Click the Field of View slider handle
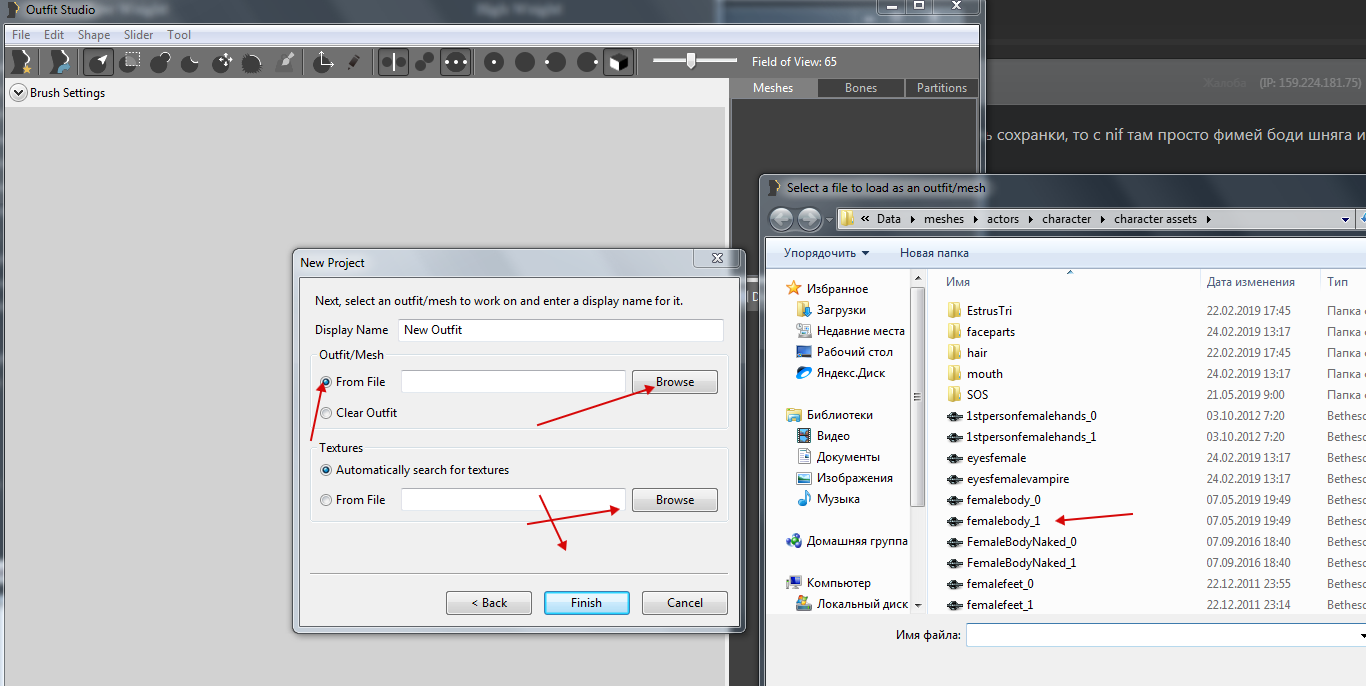This screenshot has width=1366, height=686. click(690, 61)
